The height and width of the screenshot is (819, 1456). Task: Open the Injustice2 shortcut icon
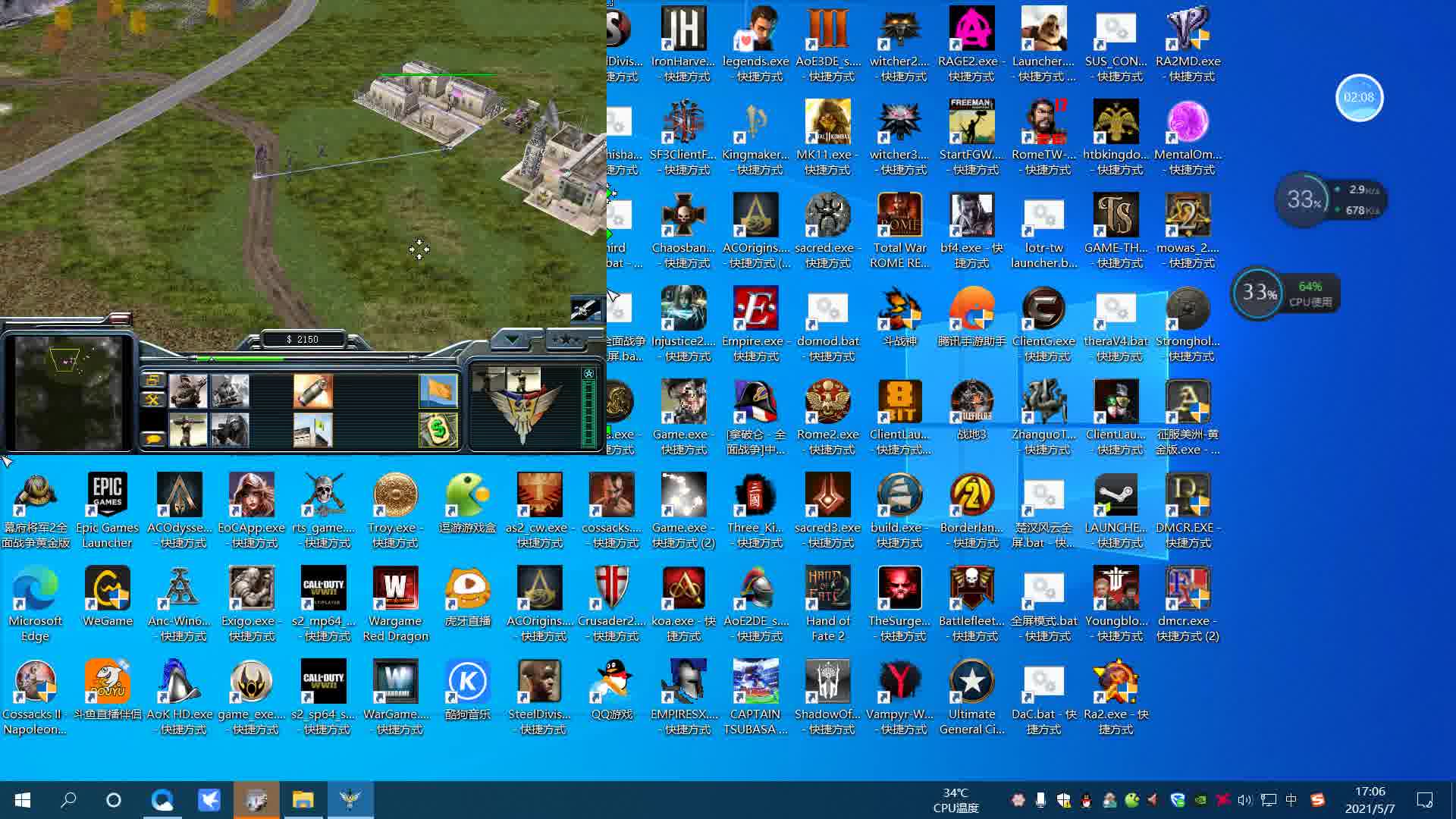(x=683, y=324)
